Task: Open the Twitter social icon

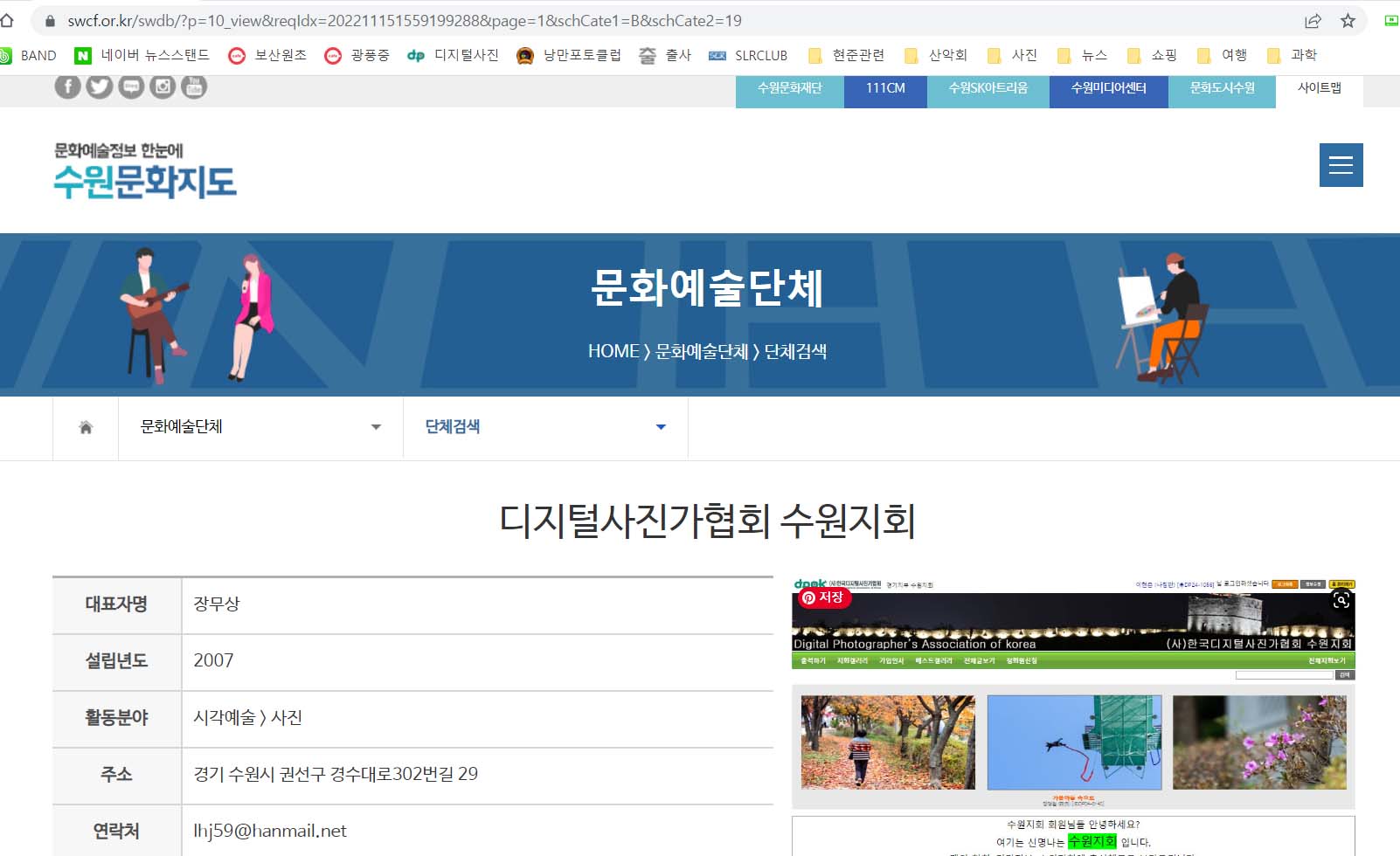Action: [100, 86]
